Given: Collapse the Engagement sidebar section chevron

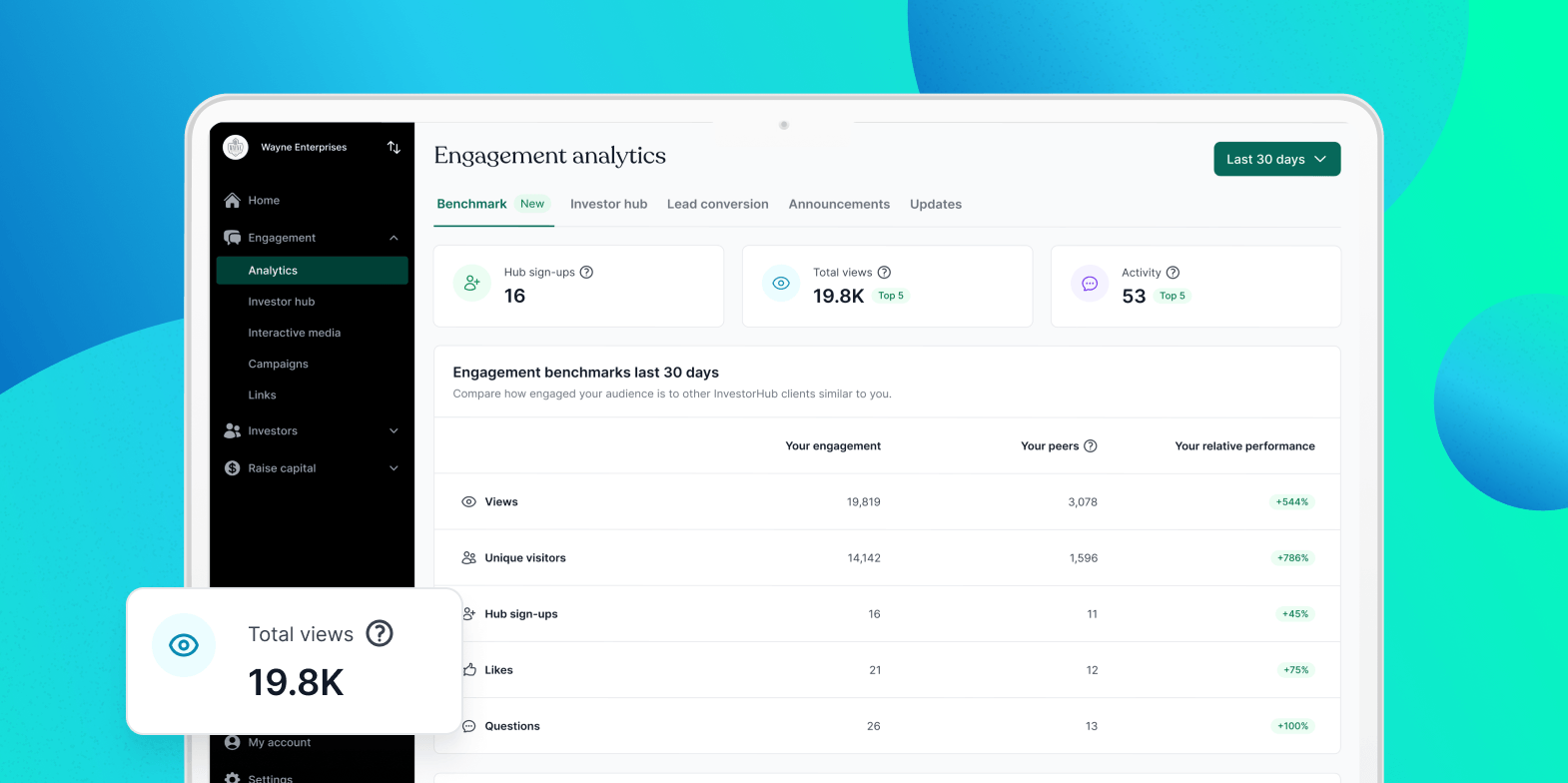Looking at the screenshot, I should click(393, 238).
